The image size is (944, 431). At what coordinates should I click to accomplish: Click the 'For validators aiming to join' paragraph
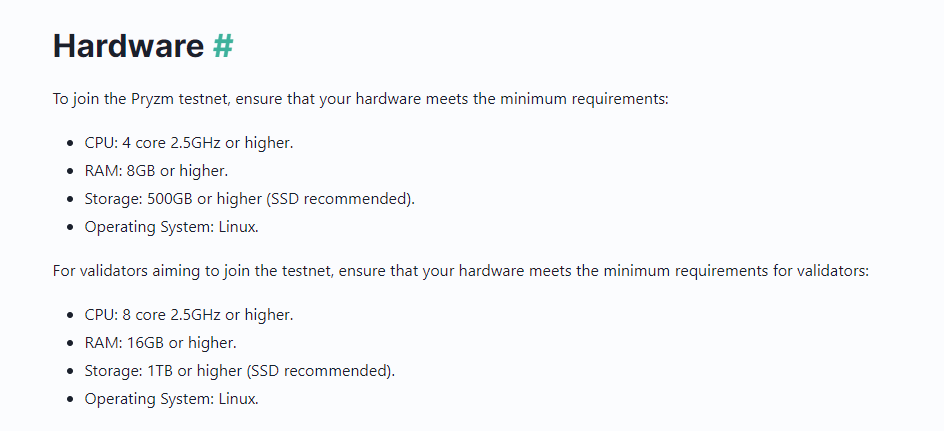[x=461, y=271]
